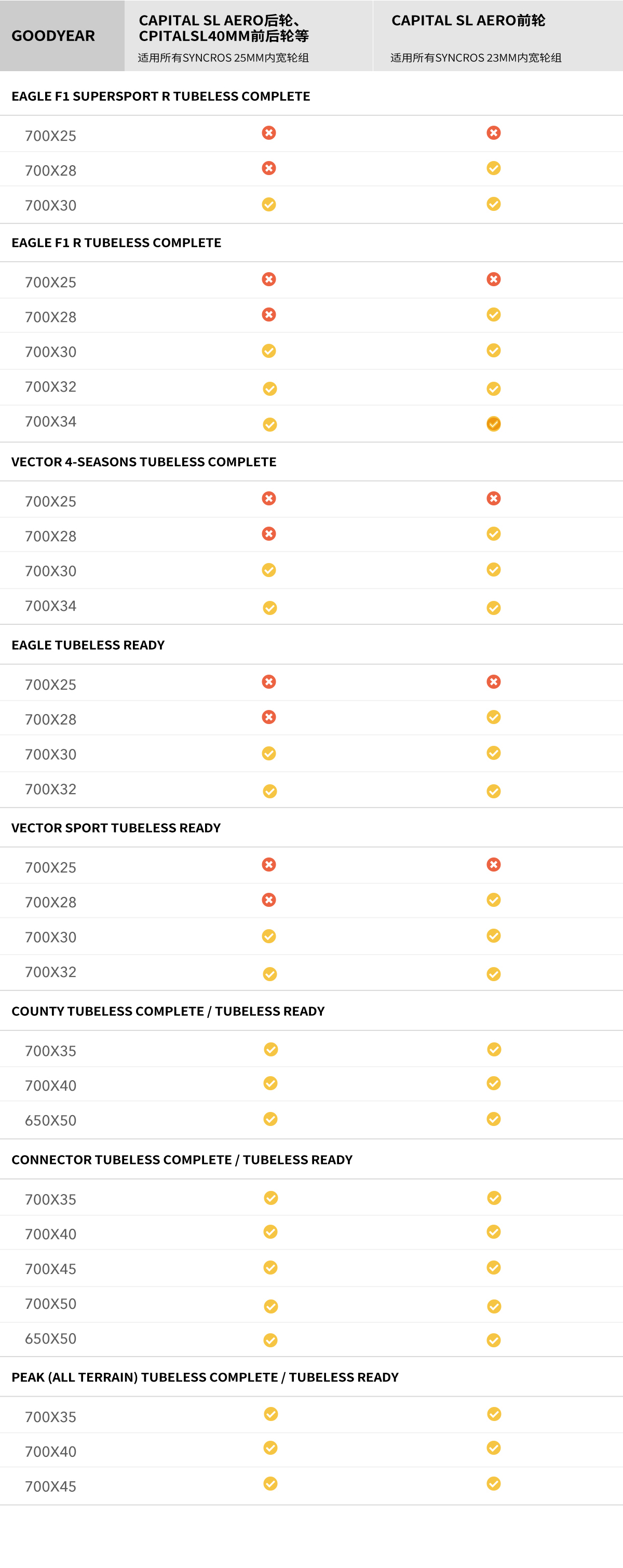Click yellow check for County 650X50 under 23MM column
Viewport: 623px width, 1568px height.
tap(493, 1119)
